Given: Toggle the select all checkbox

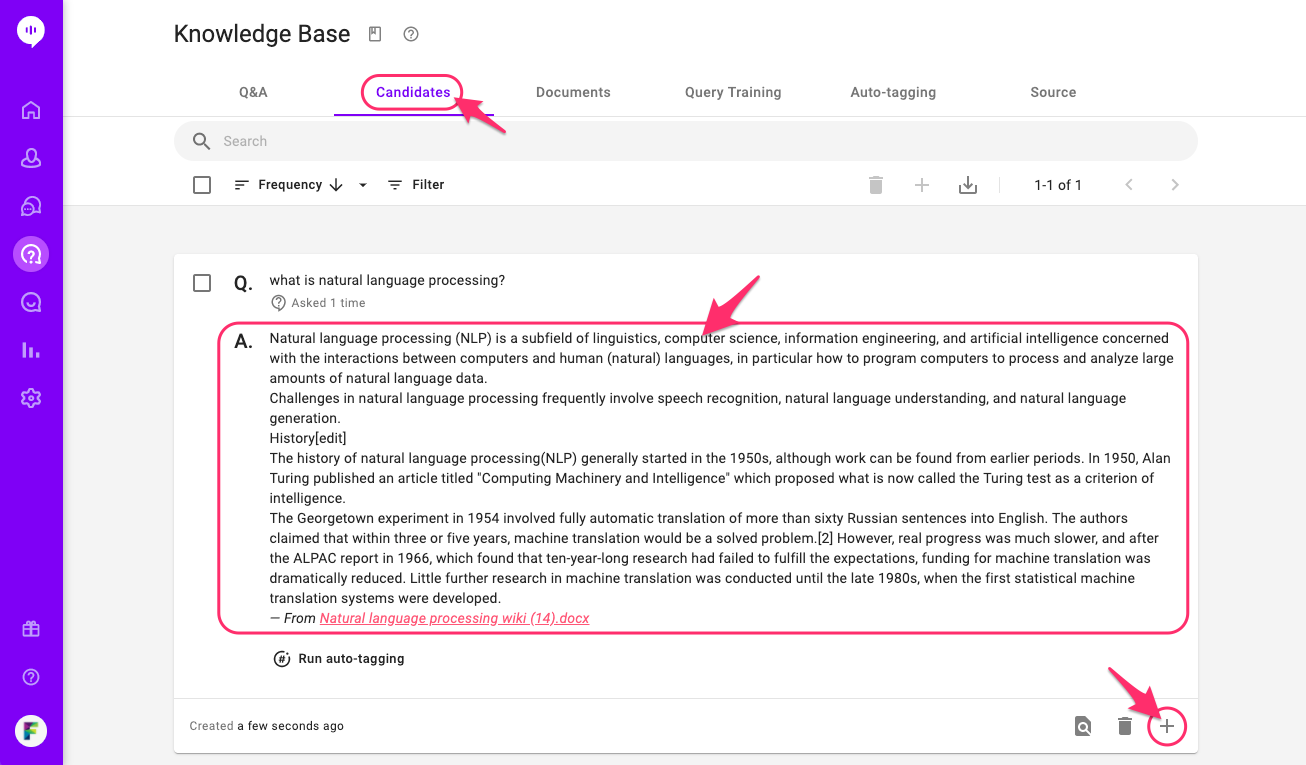Looking at the screenshot, I should click(x=202, y=185).
